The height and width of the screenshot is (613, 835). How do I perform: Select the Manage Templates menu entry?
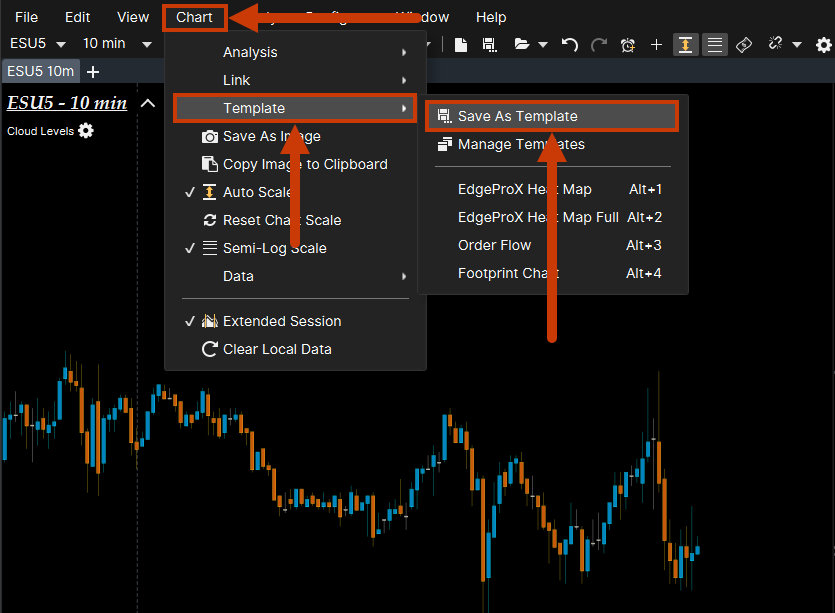click(x=521, y=144)
